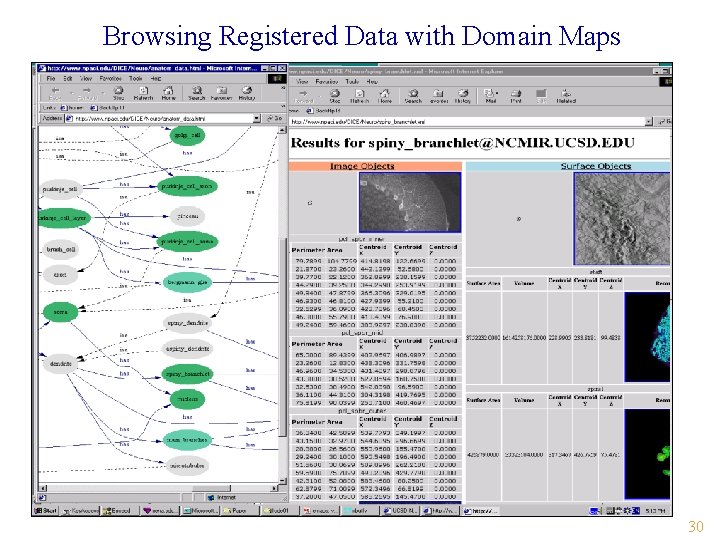Open History icon in left browser toolbar
This screenshot has width=720, height=540.
pyautogui.click(x=247, y=93)
